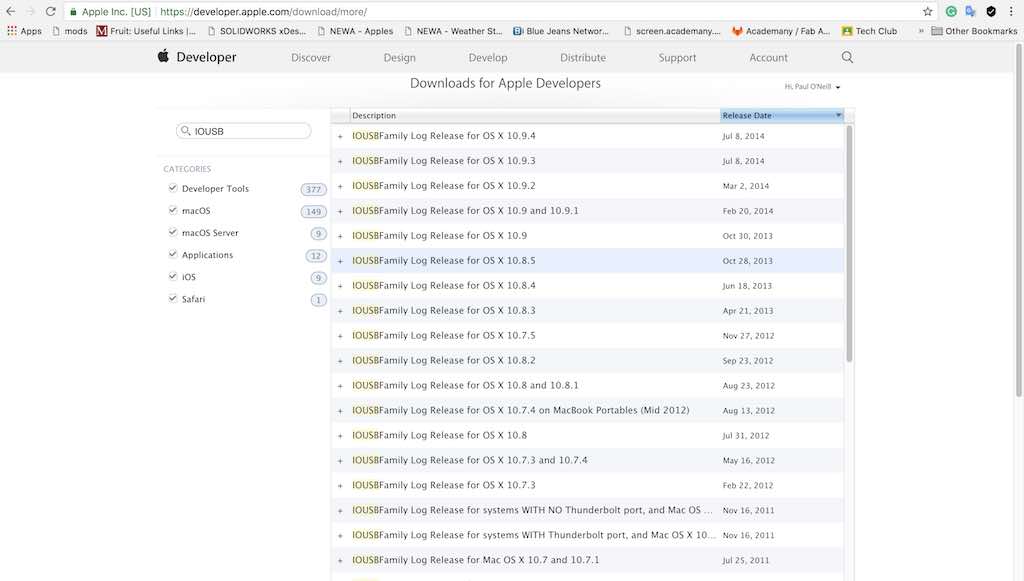Select the OS X 10.8 and 10.8.1 release row
1024x581 pixels.
pos(587,386)
